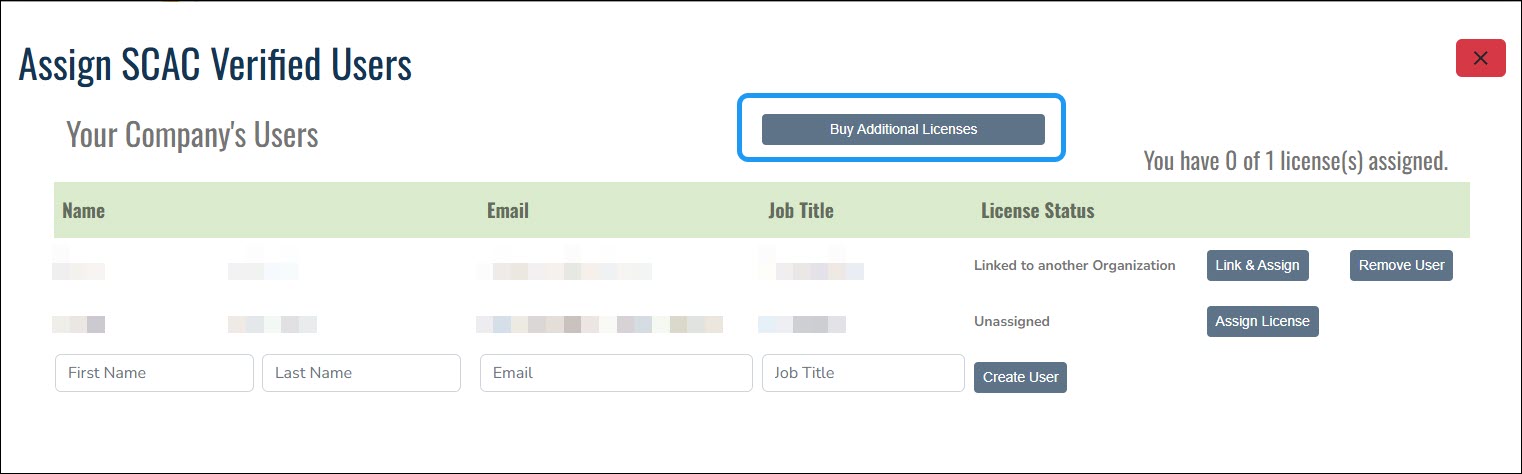Select the Email input box
Screen dimensions: 1522x474
pyautogui.click(x=616, y=373)
